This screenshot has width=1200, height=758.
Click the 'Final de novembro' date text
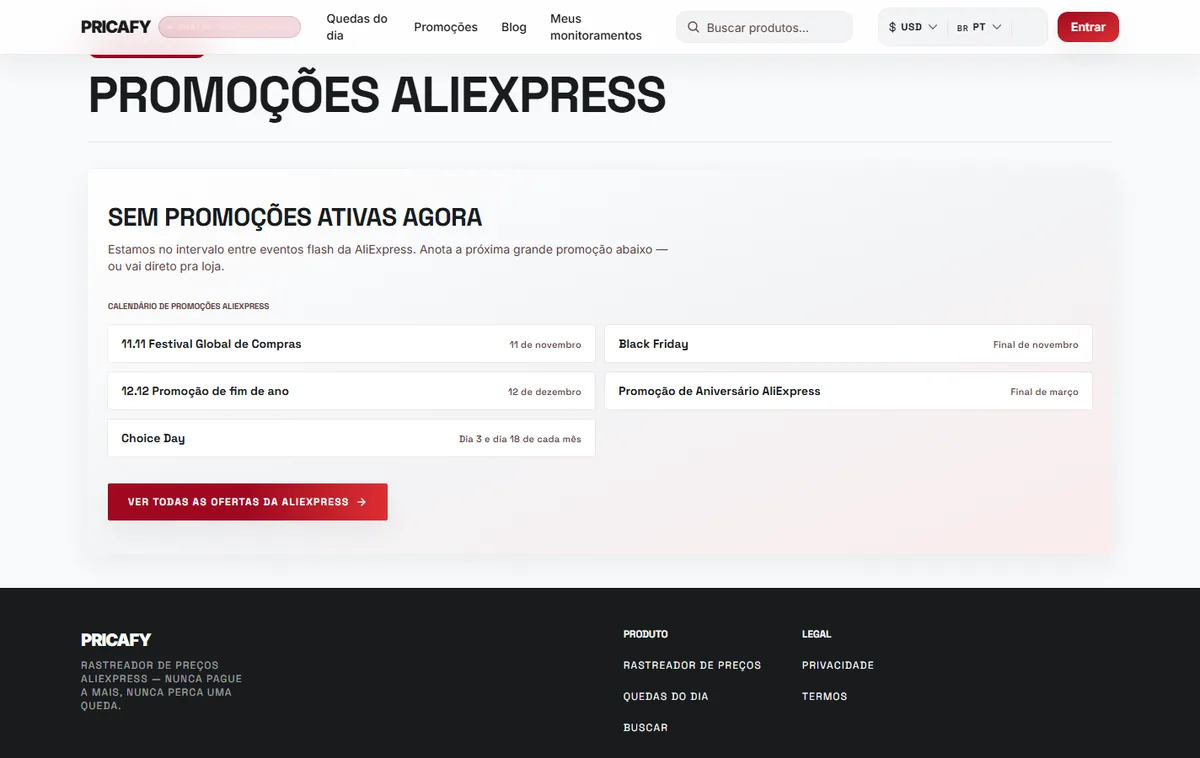[x=1036, y=345]
